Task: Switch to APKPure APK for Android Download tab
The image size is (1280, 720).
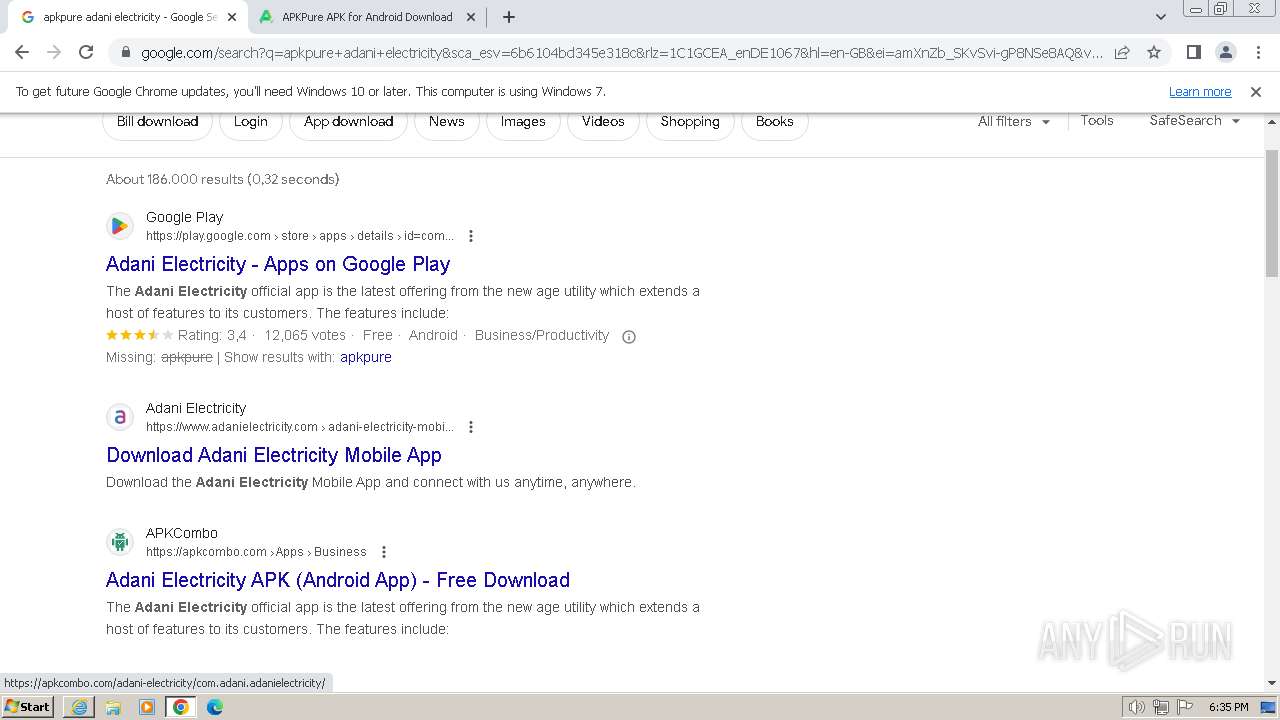Action: 367,17
